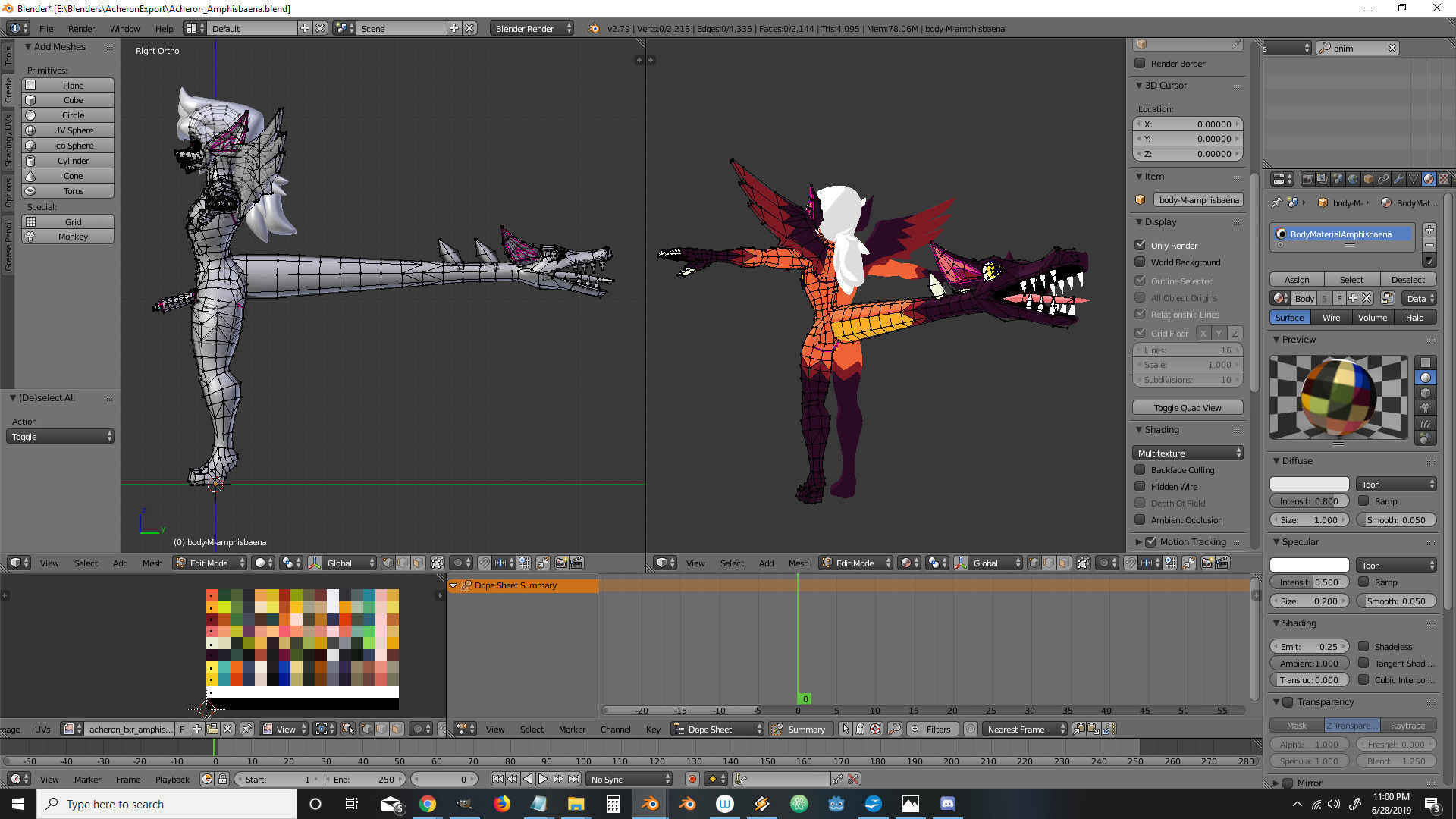This screenshot has height=819, width=1456.
Task: Enable the Render Border checkbox
Action: [x=1140, y=63]
